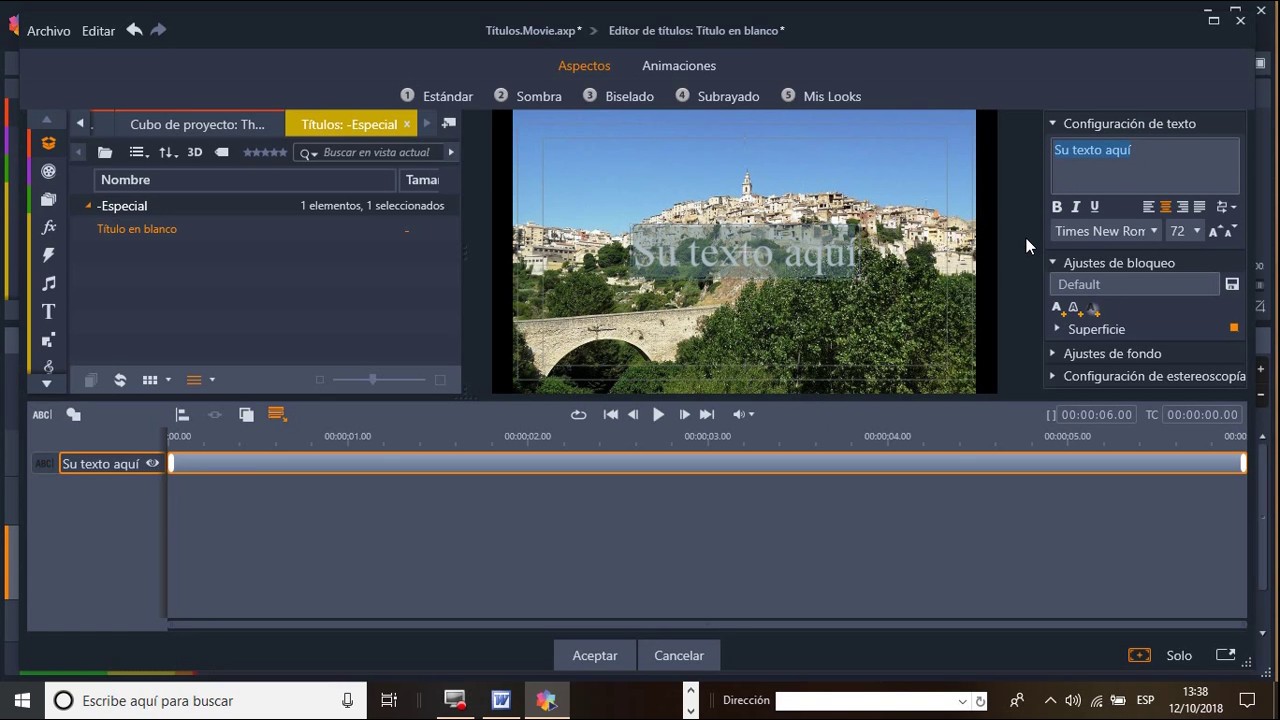This screenshot has height=720, width=1280.
Task: Toggle underline text formatting
Action: coord(1095,207)
